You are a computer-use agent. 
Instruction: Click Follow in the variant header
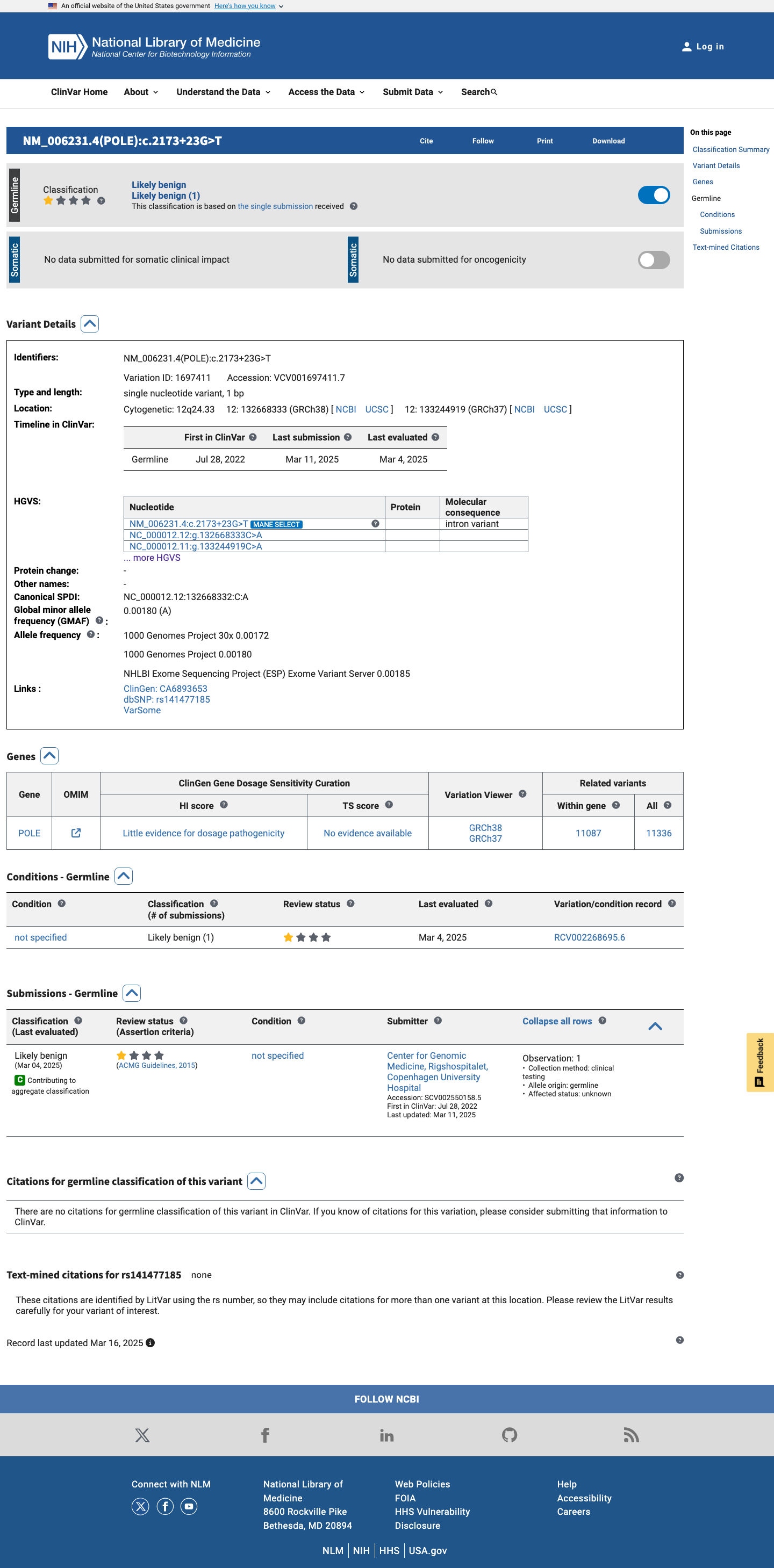[x=483, y=141]
